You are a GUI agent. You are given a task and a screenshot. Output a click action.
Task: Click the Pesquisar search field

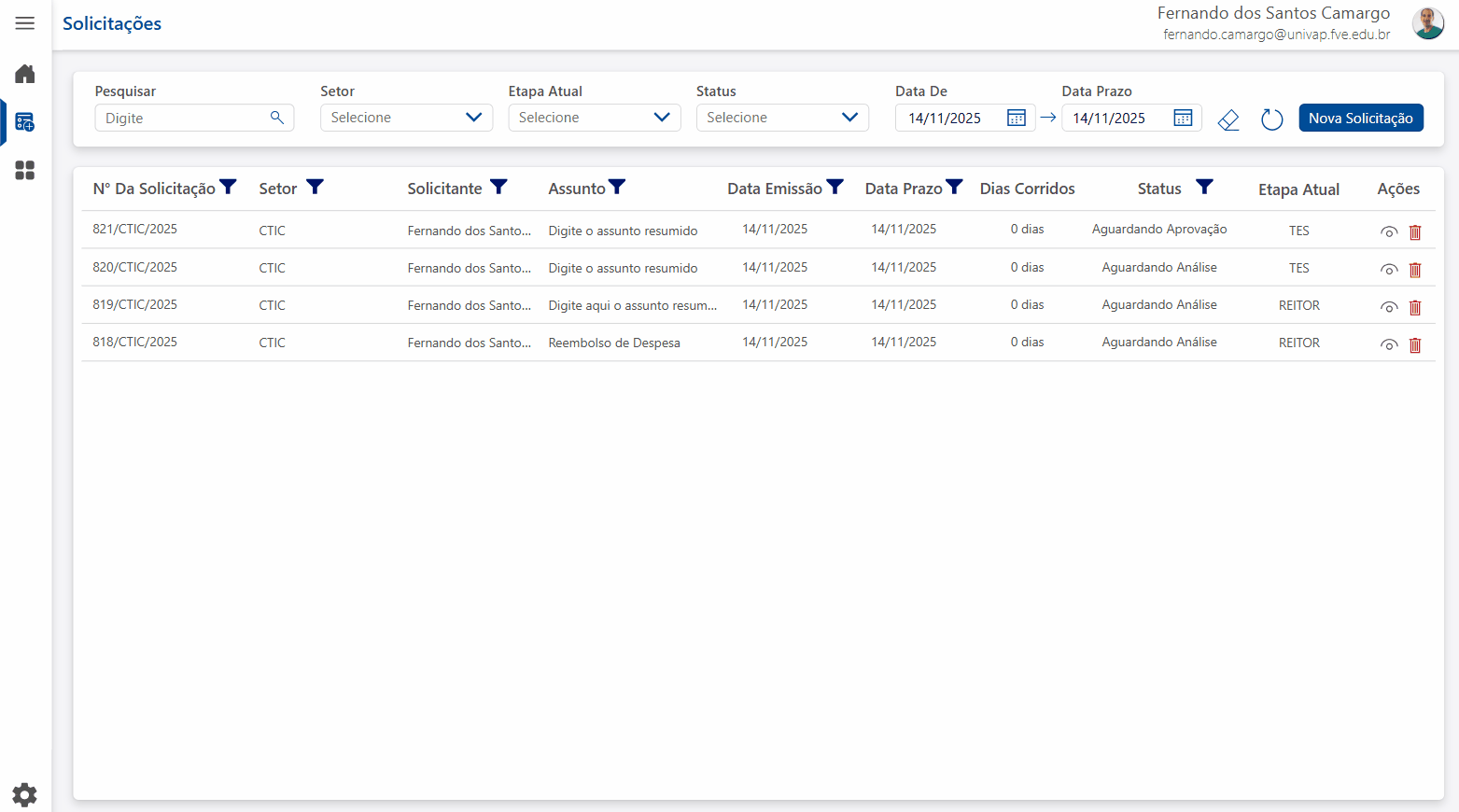click(x=184, y=118)
